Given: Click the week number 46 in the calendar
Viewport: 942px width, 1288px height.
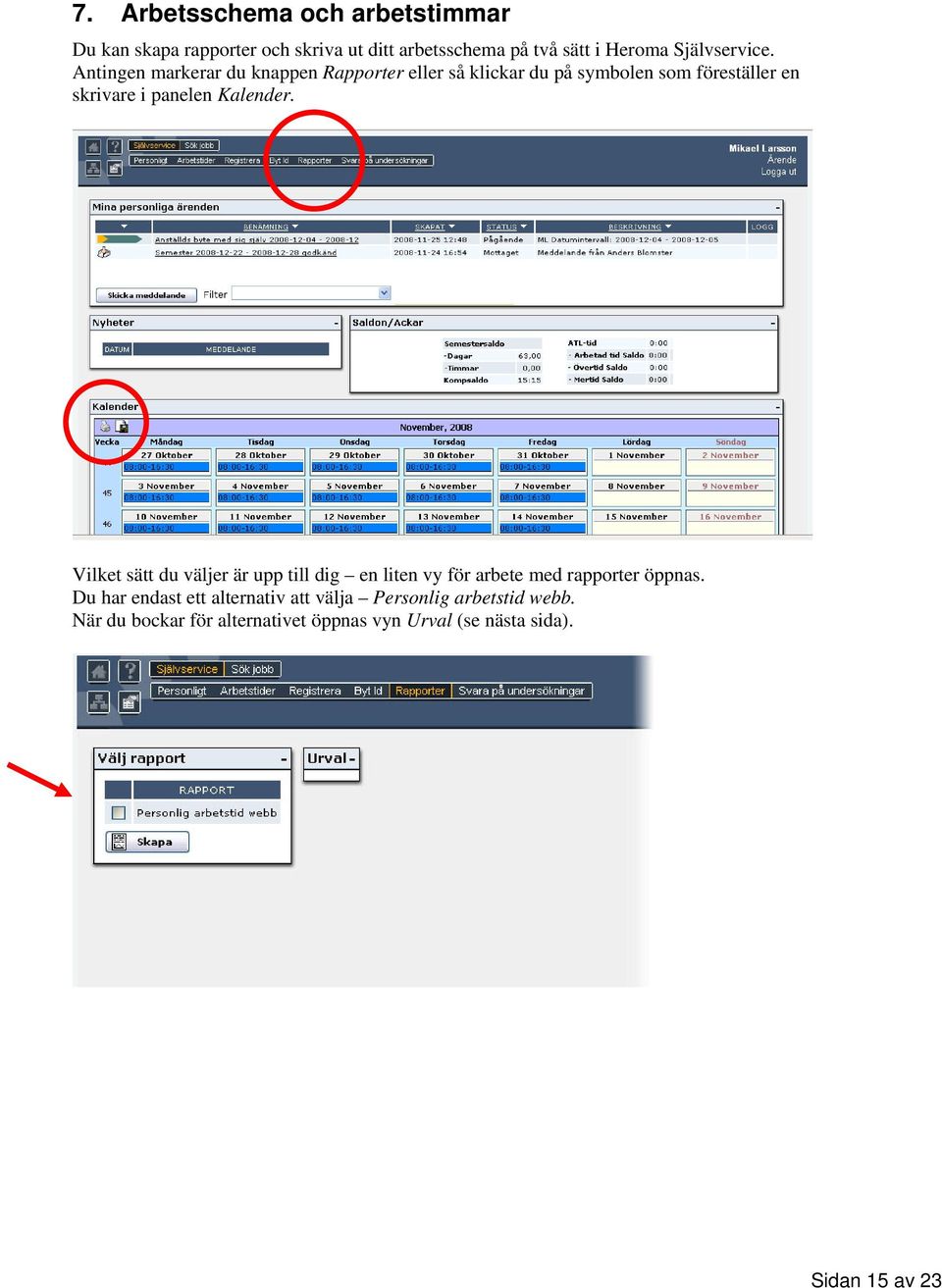Looking at the screenshot, I should (107, 524).
